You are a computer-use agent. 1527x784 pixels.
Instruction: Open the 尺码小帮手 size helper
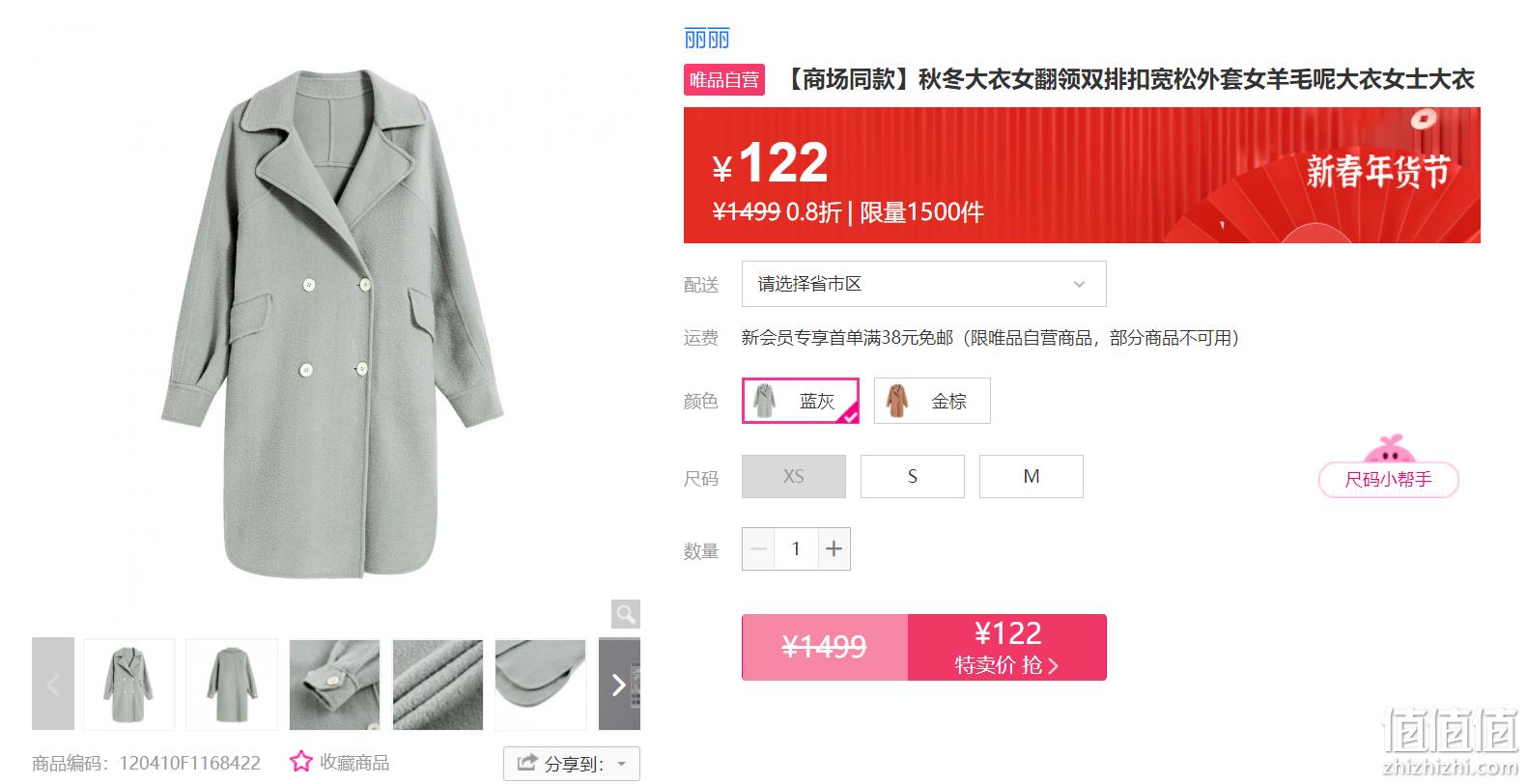tap(1389, 479)
